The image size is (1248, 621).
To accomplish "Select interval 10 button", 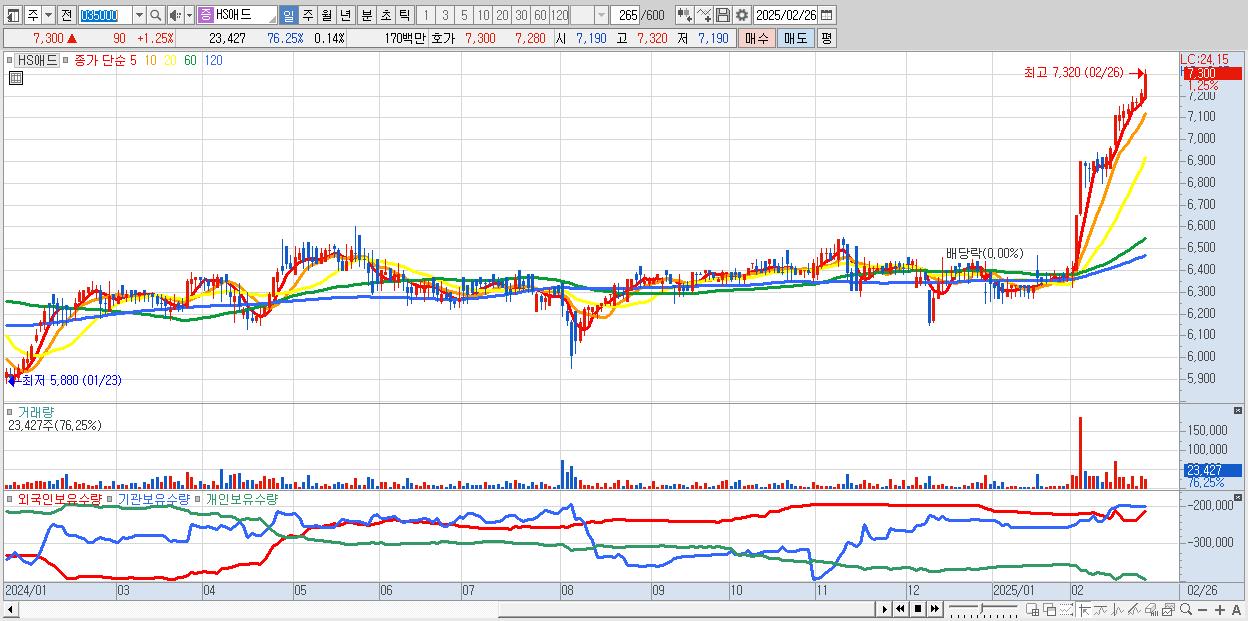I will (483, 15).
